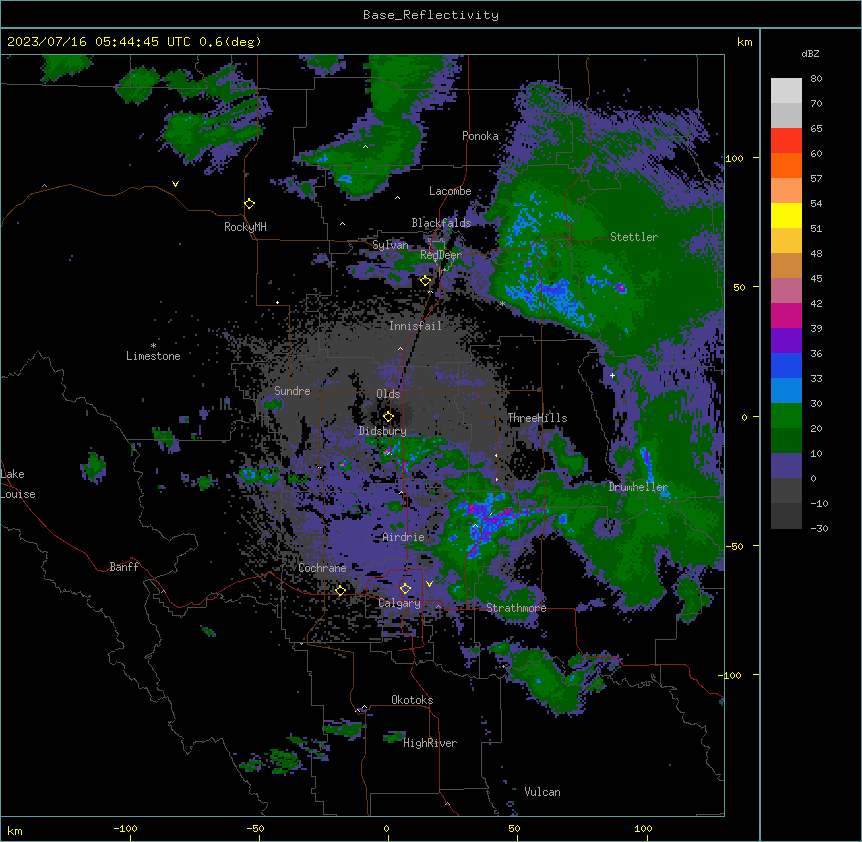Click the Lacombe city label
862x842 pixels.
pos(450,191)
